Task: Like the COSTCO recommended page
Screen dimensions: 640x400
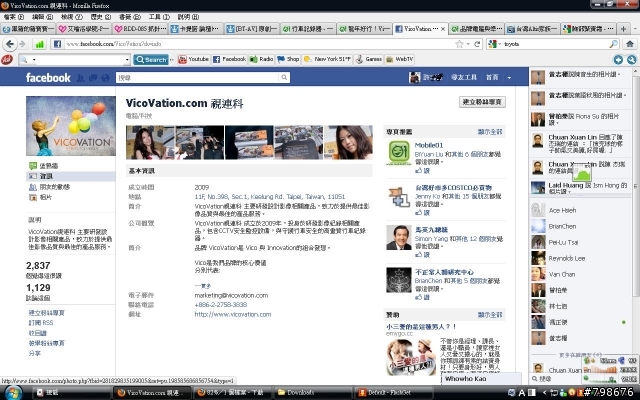Action: pyautogui.click(x=422, y=213)
